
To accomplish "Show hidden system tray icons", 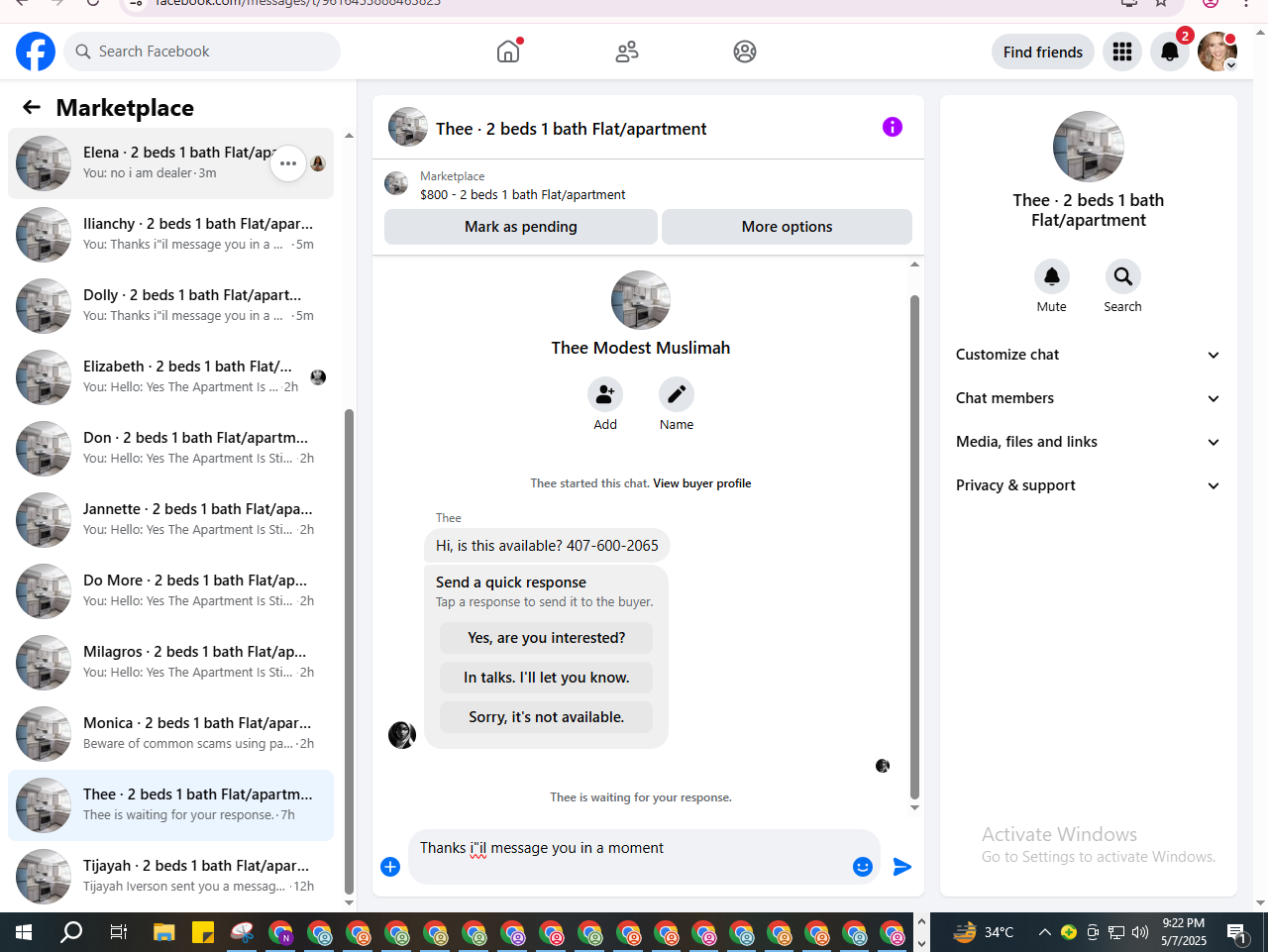I will pyautogui.click(x=1045, y=932).
